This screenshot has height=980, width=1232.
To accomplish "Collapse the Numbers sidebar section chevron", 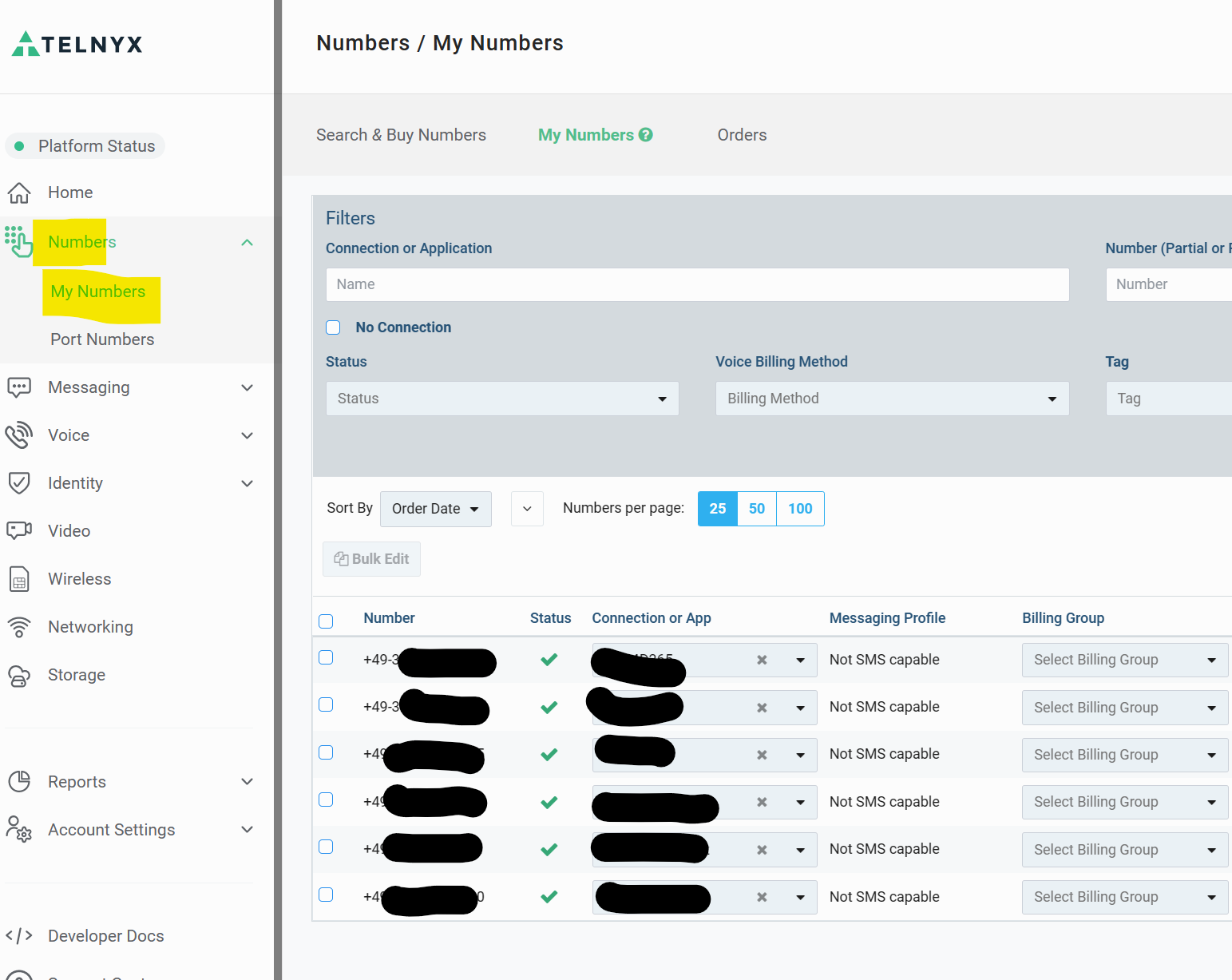I will (247, 242).
